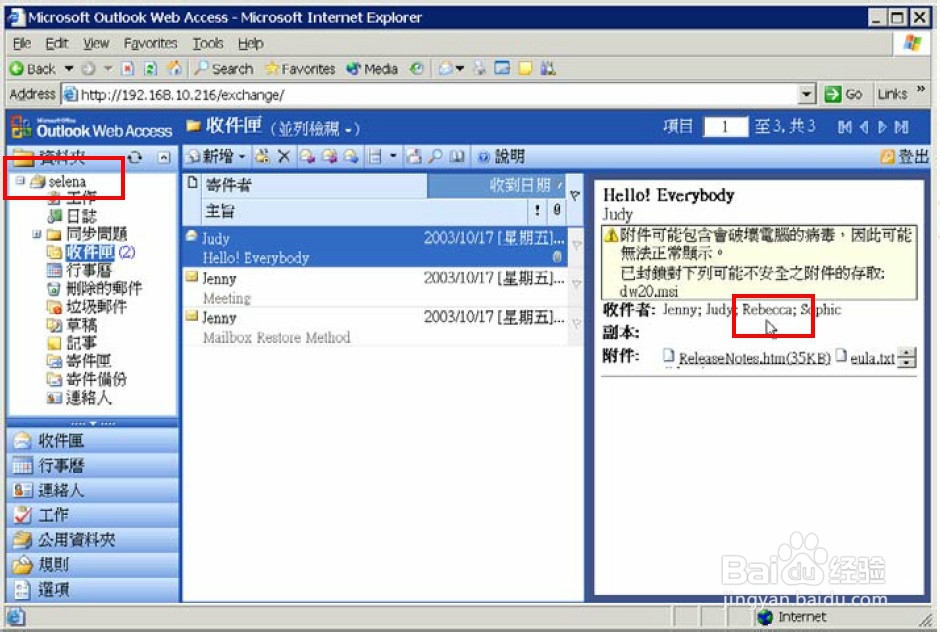This screenshot has height=632, width=940.
Task: Click the IE Home icon
Action: [174, 68]
